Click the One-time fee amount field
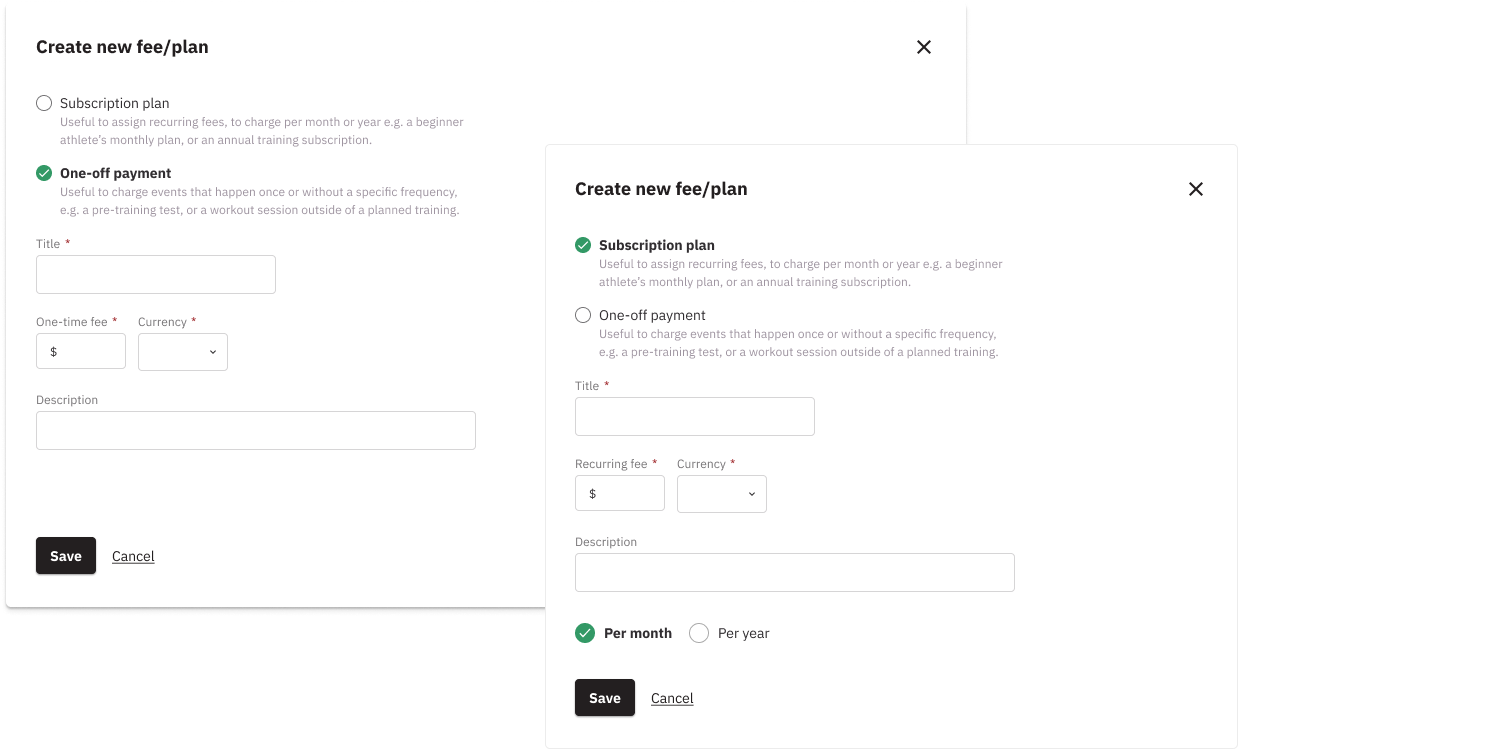 (88, 352)
